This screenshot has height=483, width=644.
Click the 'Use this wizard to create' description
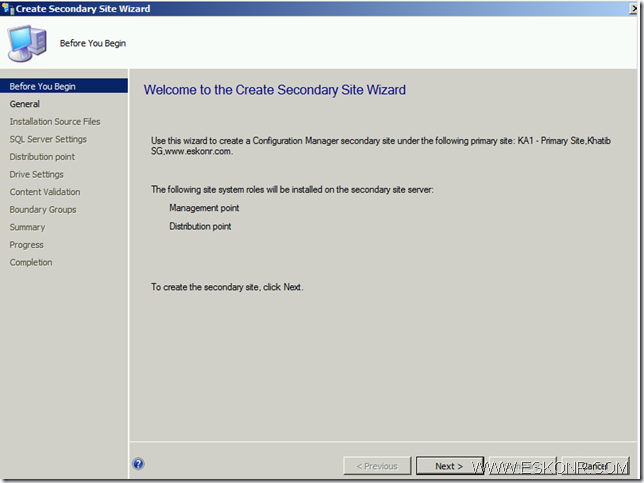click(381, 146)
